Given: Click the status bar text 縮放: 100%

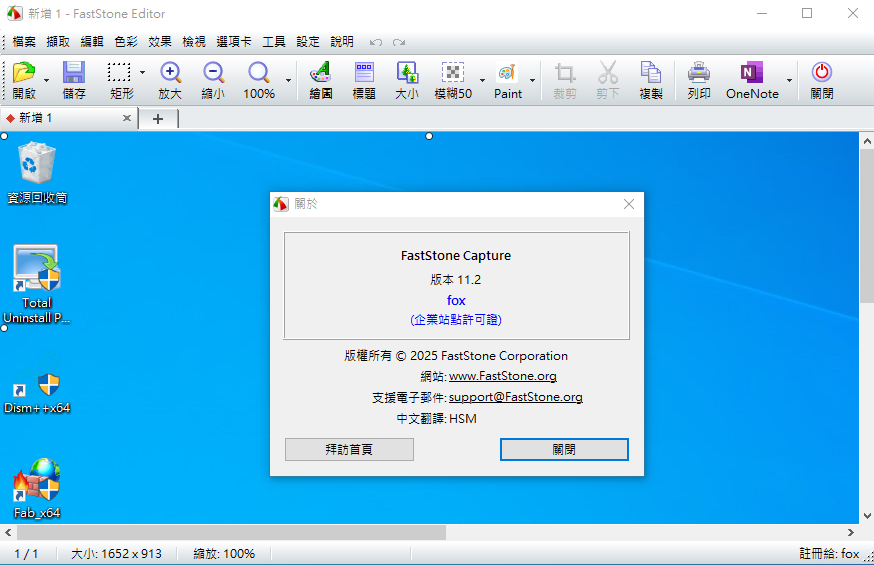Looking at the screenshot, I should tap(224, 553).
